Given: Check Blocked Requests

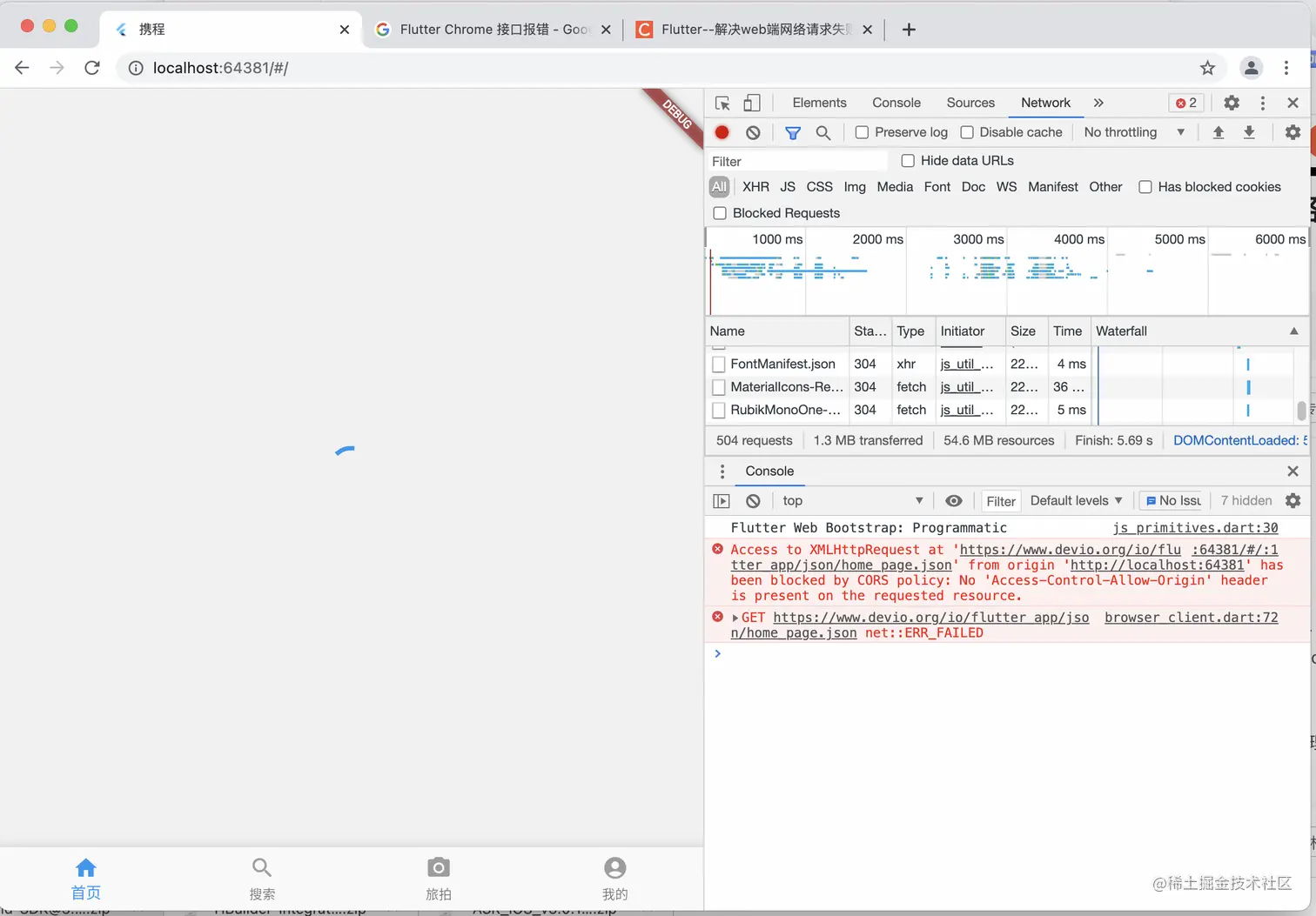Looking at the screenshot, I should point(720,213).
